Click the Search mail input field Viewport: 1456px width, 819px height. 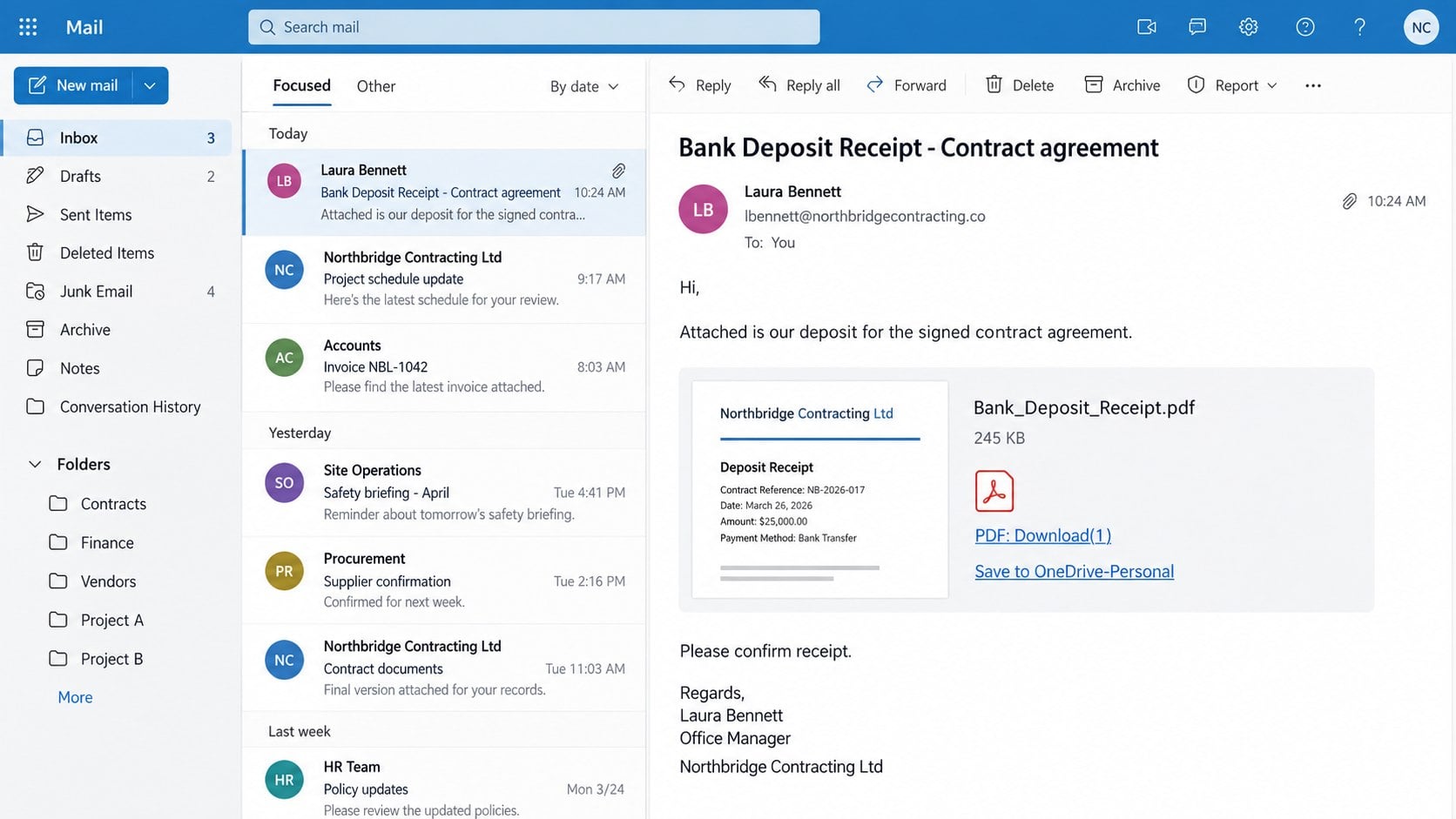coord(534,27)
